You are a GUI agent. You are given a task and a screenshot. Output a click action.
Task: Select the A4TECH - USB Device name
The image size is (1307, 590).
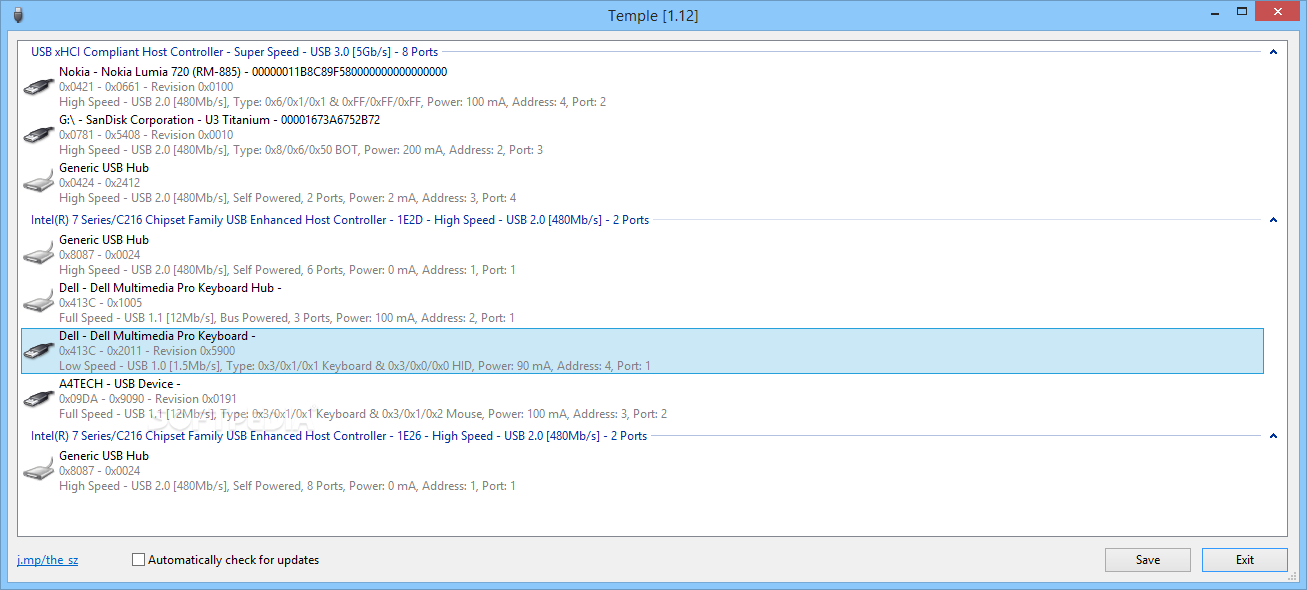click(119, 384)
